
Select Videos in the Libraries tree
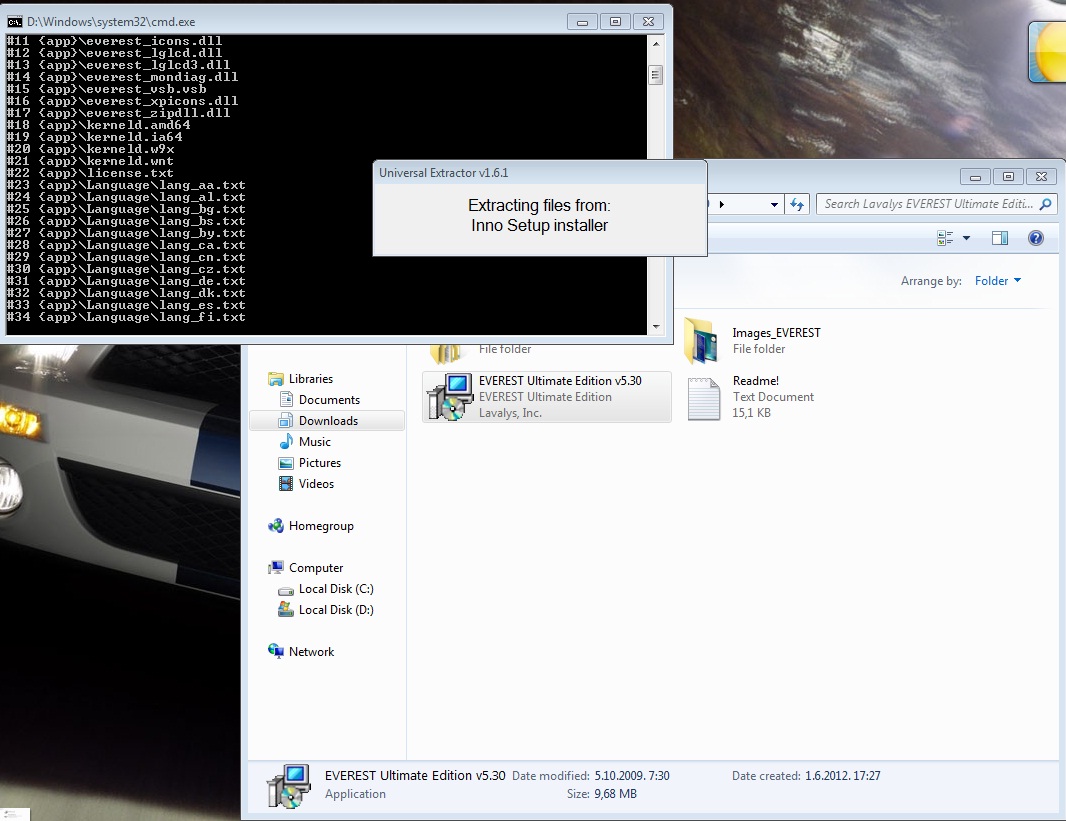316,485
